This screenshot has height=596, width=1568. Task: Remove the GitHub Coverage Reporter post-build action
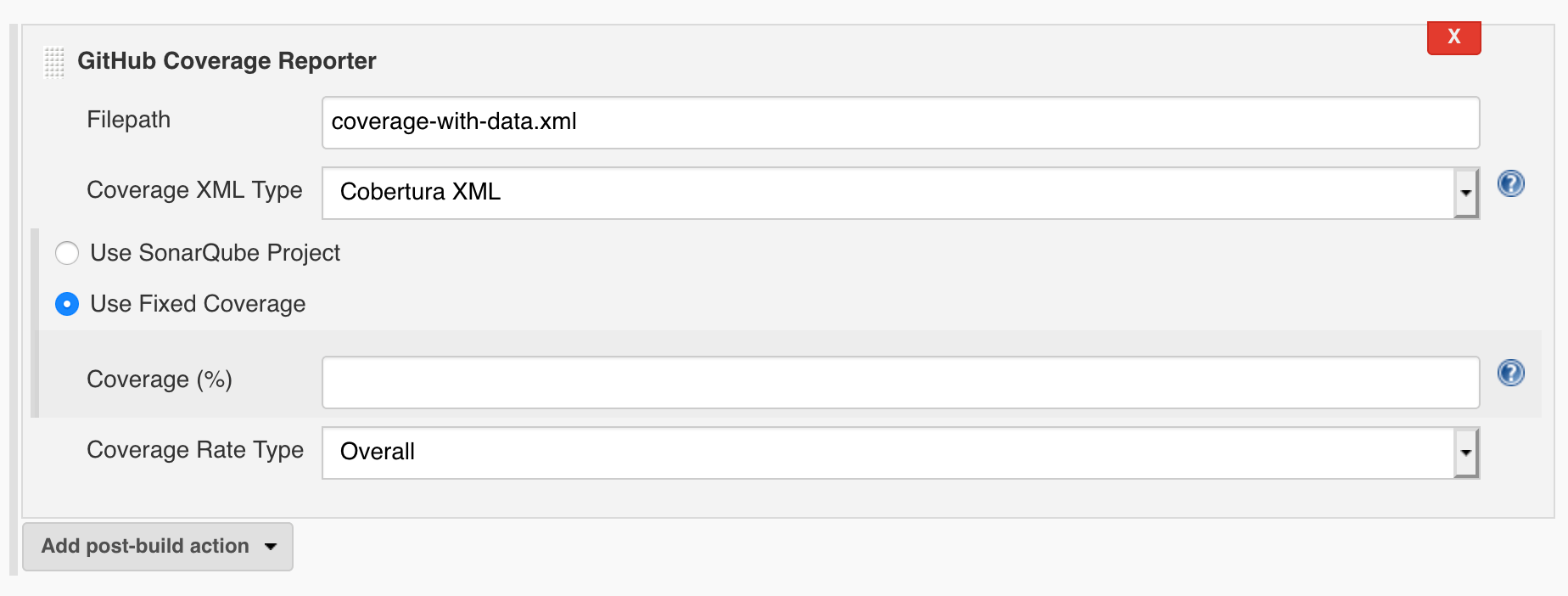(1453, 37)
